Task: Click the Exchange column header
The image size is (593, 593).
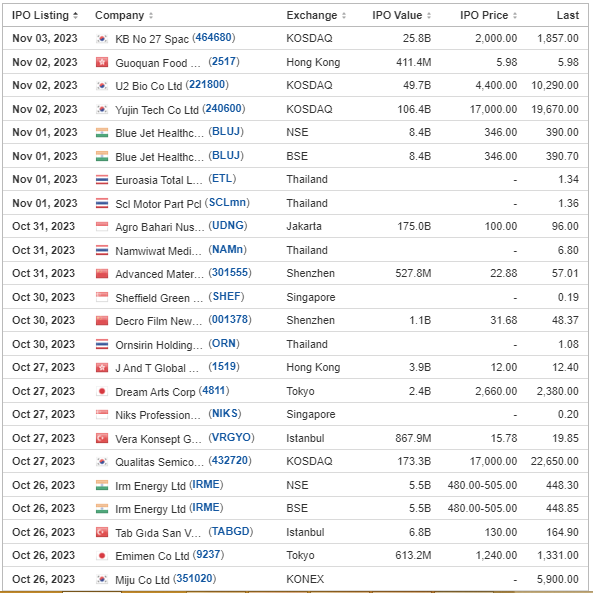Action: (312, 16)
